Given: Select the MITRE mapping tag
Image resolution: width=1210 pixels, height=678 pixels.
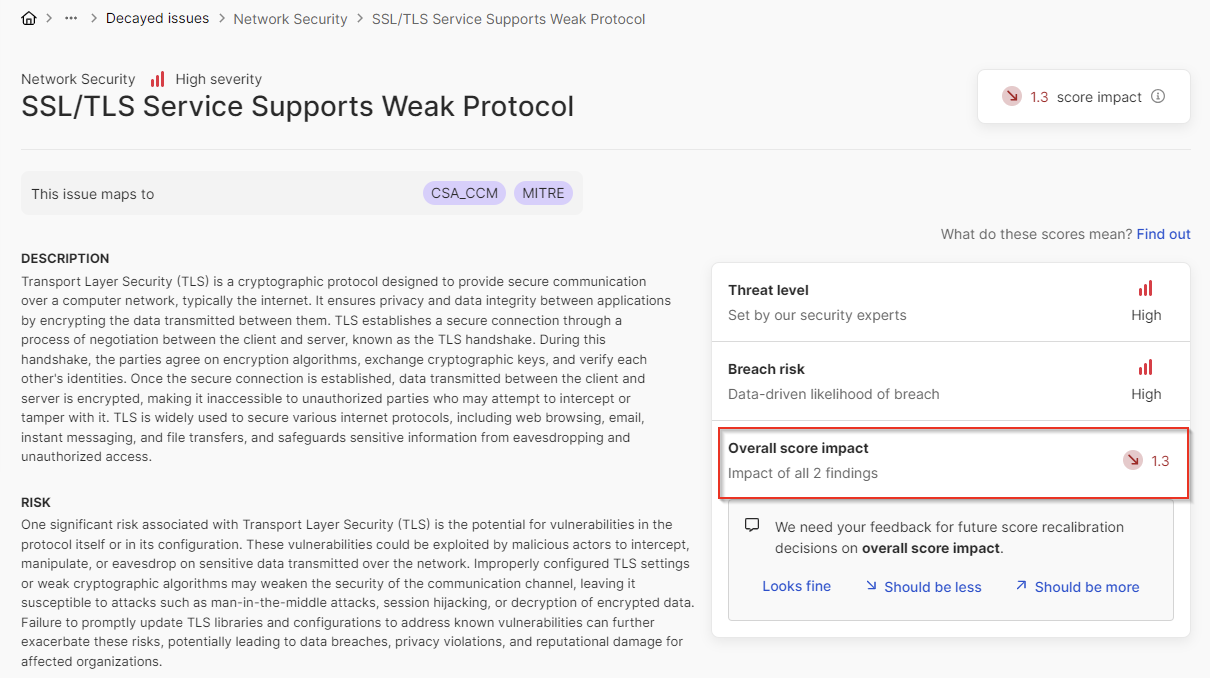Looking at the screenshot, I should pos(543,193).
